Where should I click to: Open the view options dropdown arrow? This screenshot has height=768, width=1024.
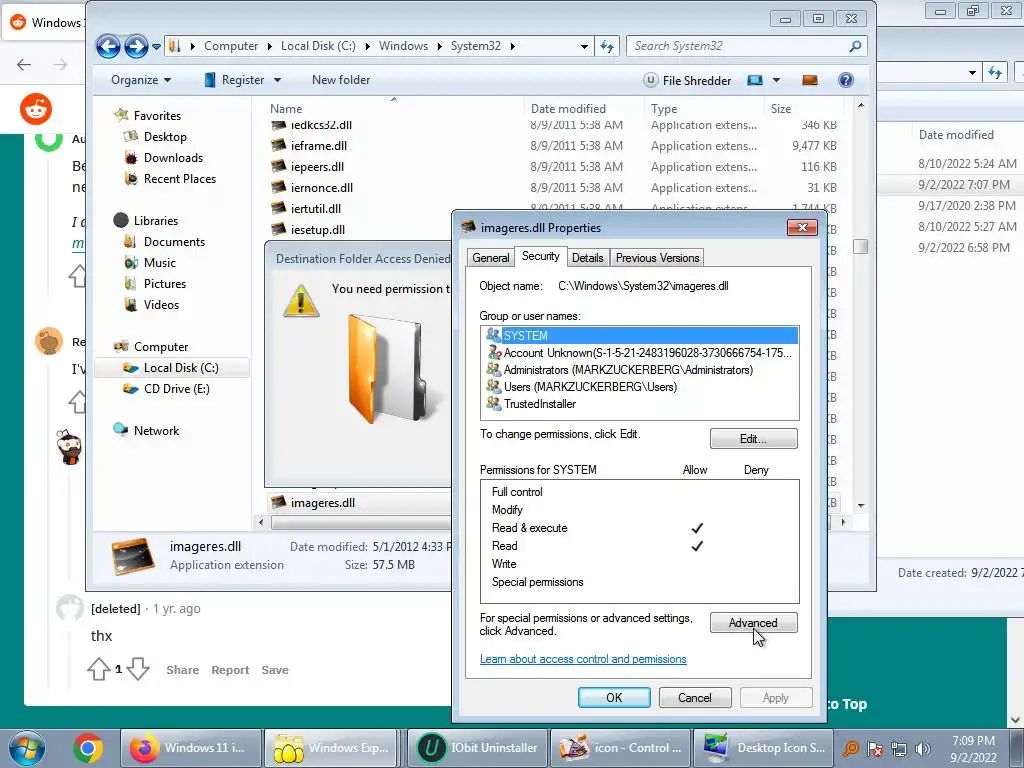(x=776, y=80)
